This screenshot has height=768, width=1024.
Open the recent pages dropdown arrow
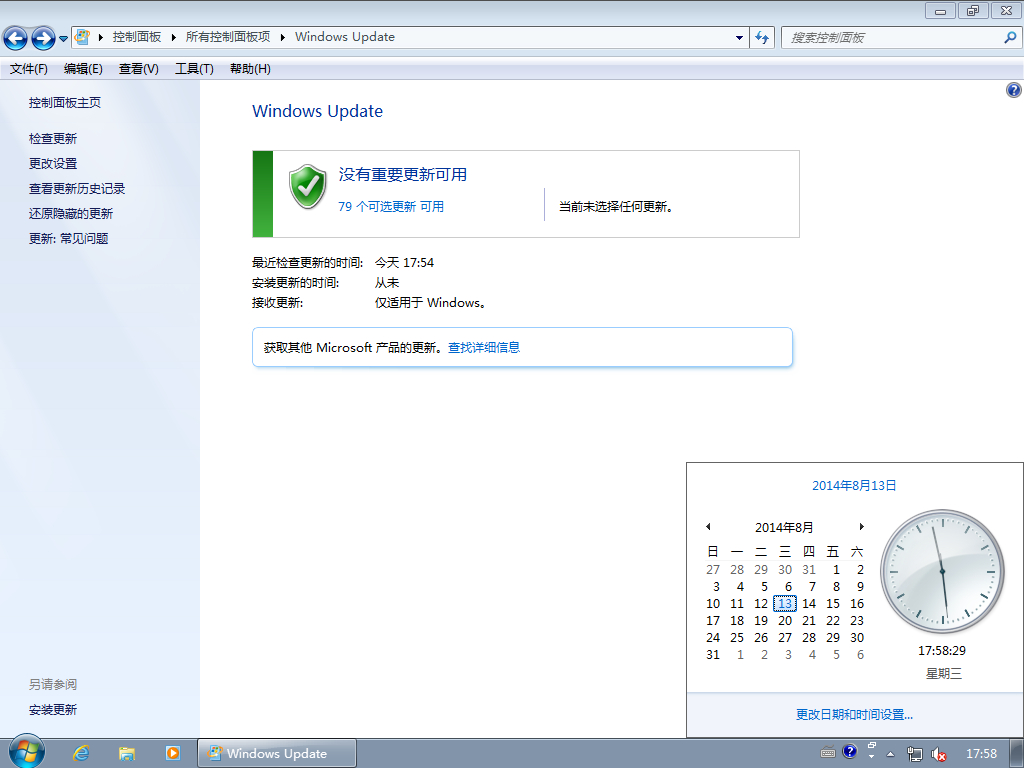[63, 39]
